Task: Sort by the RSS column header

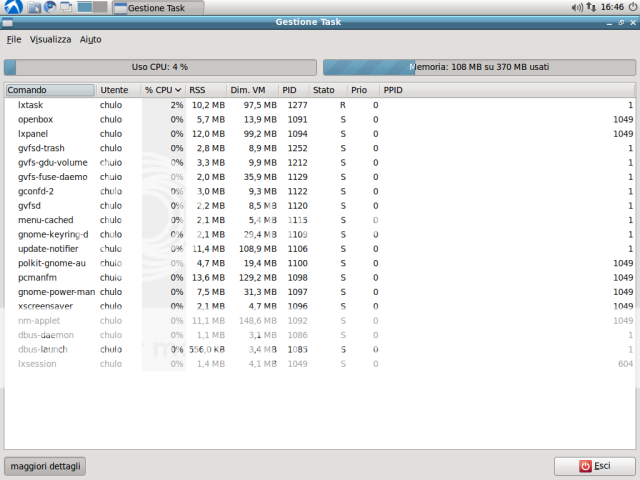Action: pos(206,90)
